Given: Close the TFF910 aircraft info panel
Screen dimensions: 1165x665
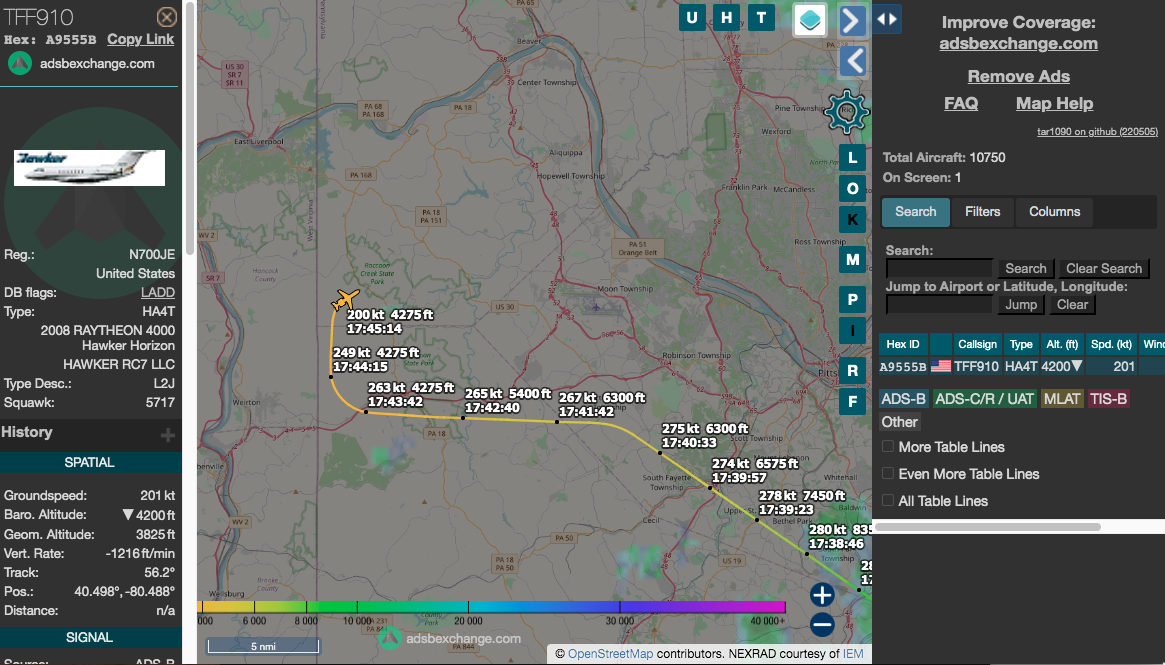Looking at the screenshot, I should (167, 17).
